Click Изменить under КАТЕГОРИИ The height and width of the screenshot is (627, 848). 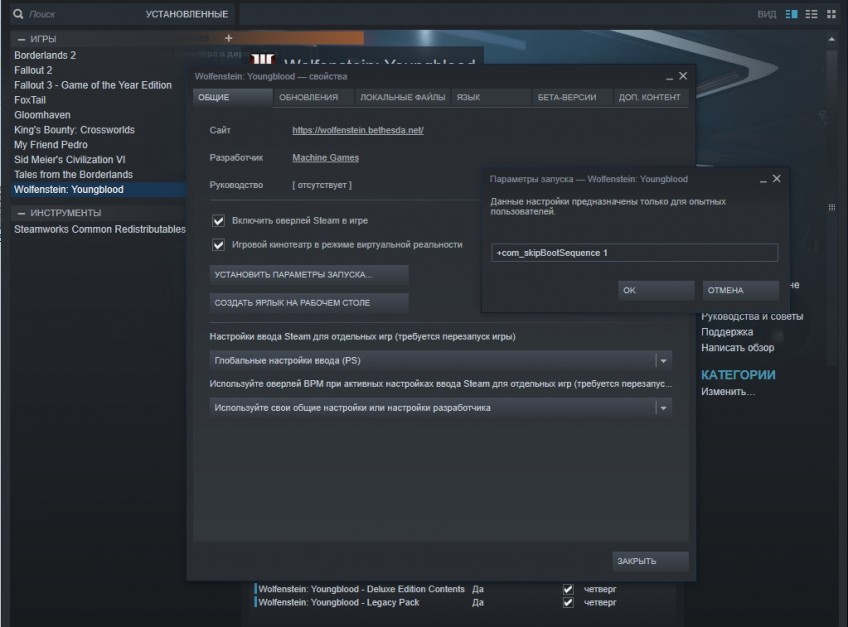pyautogui.click(x=727, y=392)
